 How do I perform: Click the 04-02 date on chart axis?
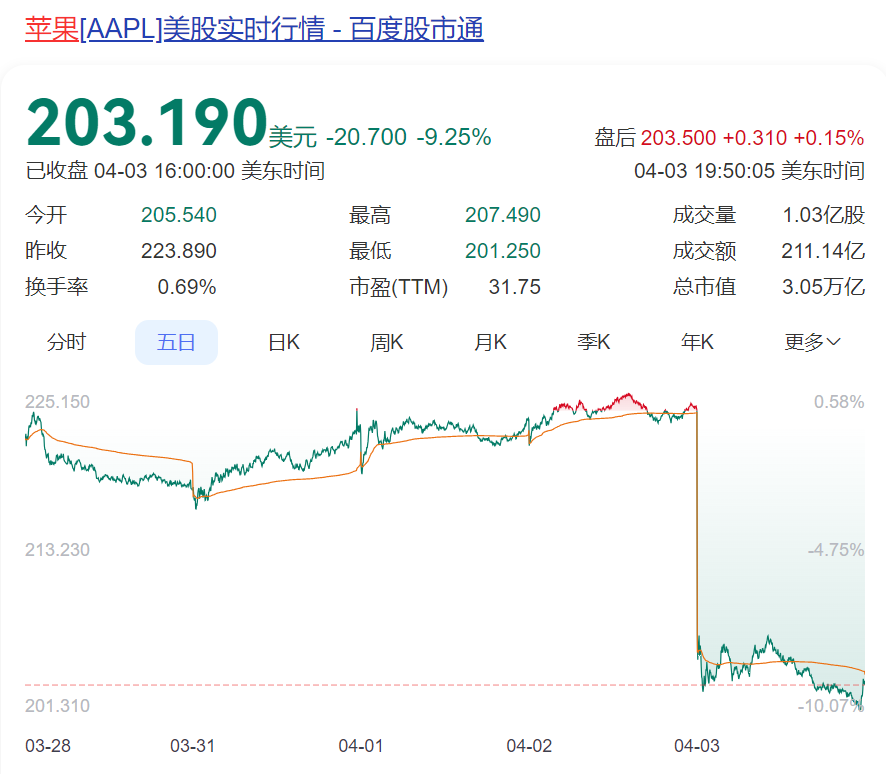point(529,746)
